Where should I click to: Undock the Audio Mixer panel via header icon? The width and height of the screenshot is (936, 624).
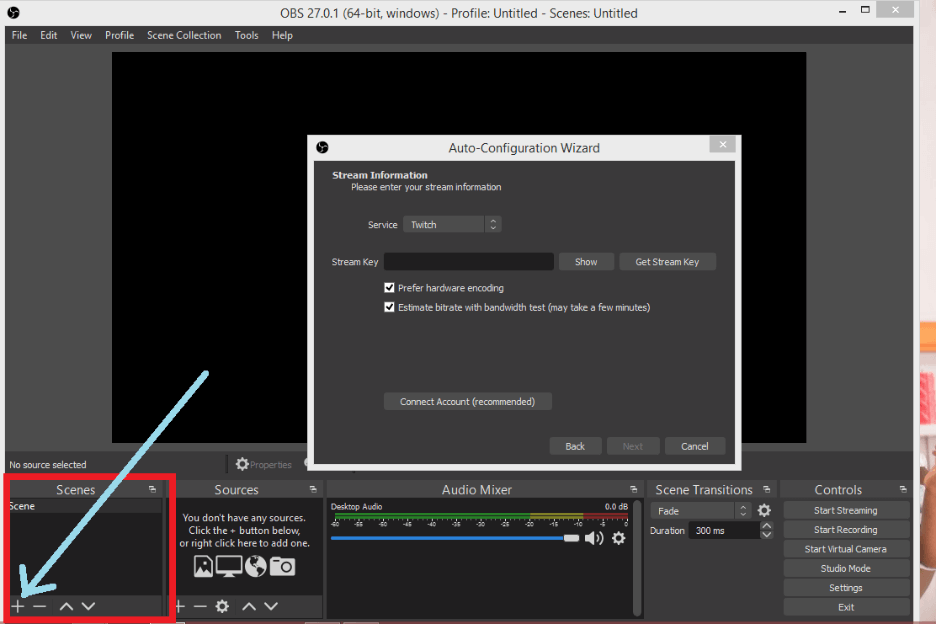[x=633, y=489]
